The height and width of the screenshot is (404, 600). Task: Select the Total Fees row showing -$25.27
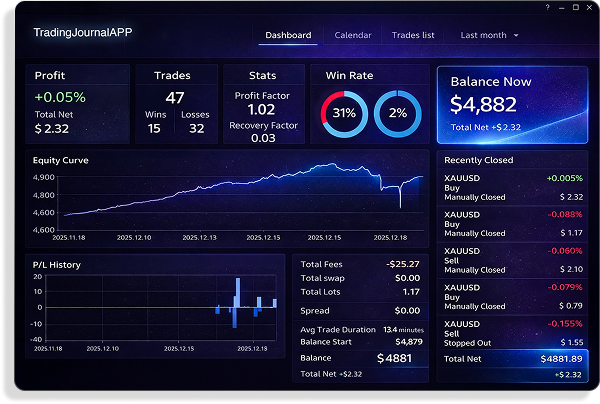click(362, 264)
